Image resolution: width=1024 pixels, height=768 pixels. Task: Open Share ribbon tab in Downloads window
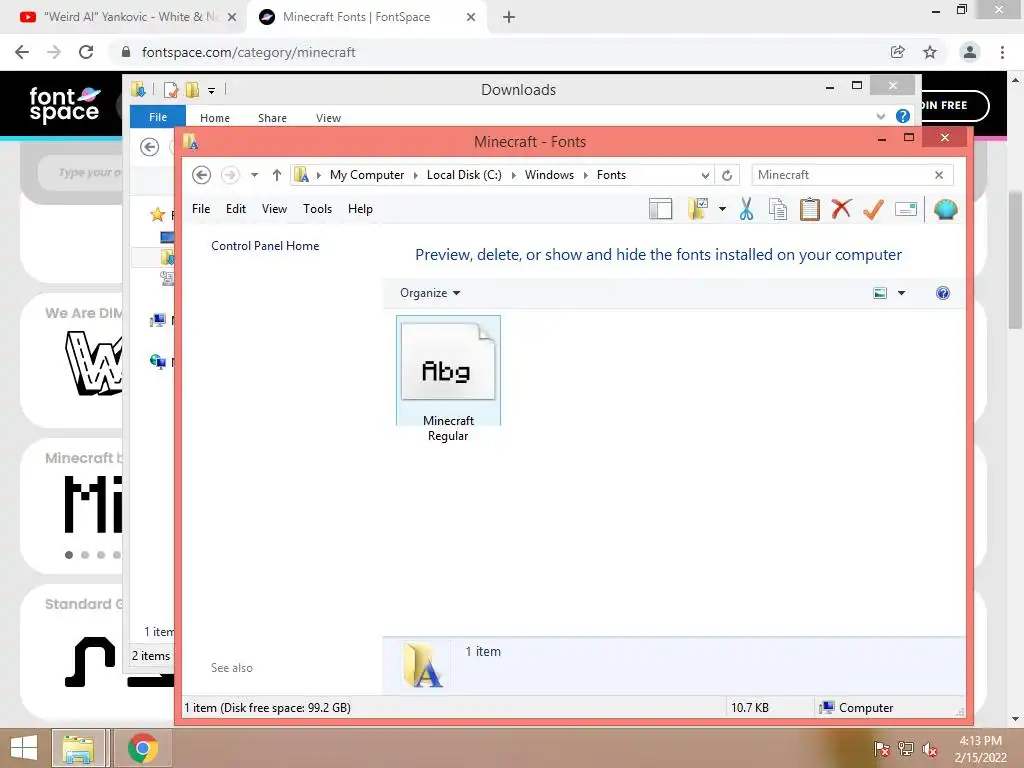click(x=272, y=118)
